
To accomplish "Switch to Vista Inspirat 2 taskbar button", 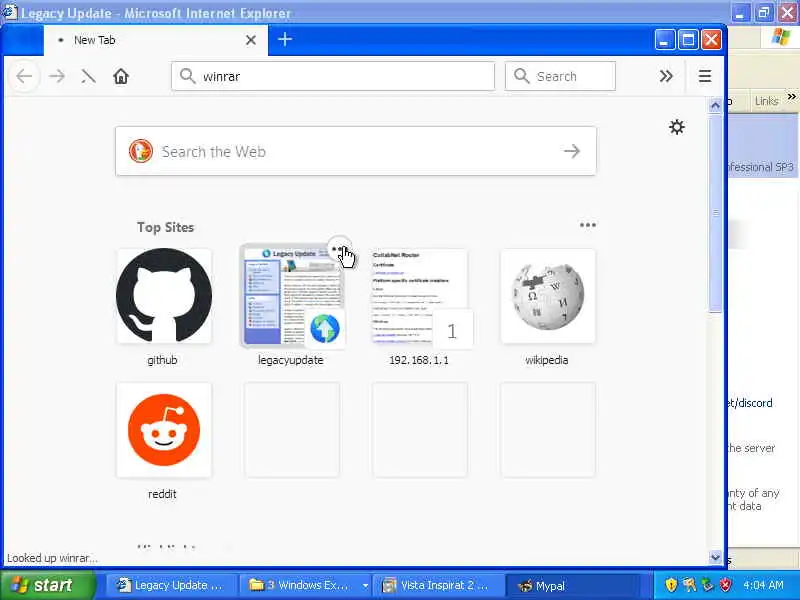I will tap(437, 585).
